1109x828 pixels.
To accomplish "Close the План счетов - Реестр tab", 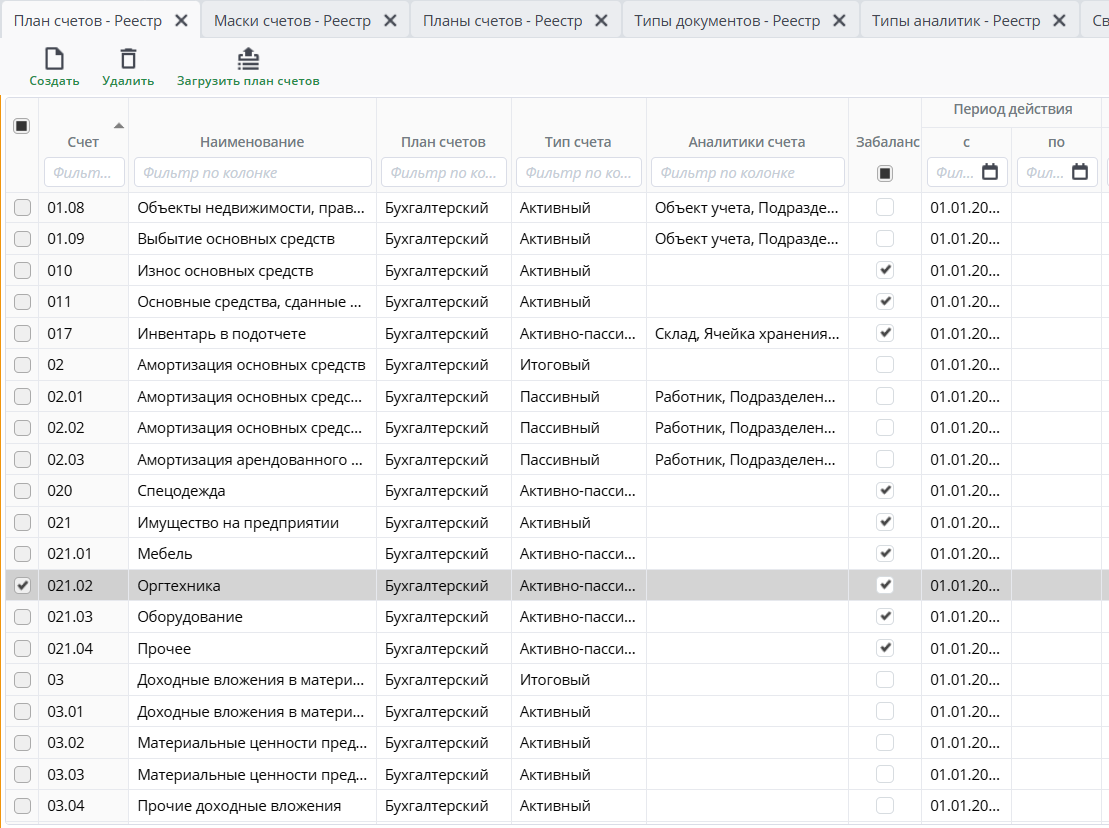I will (x=181, y=20).
